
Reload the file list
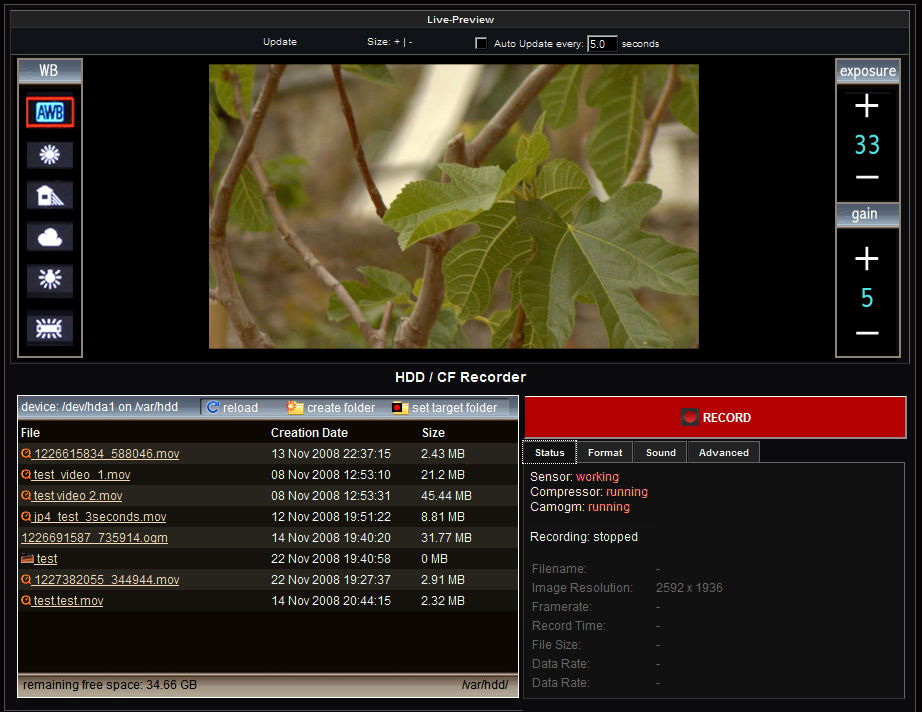(233, 408)
